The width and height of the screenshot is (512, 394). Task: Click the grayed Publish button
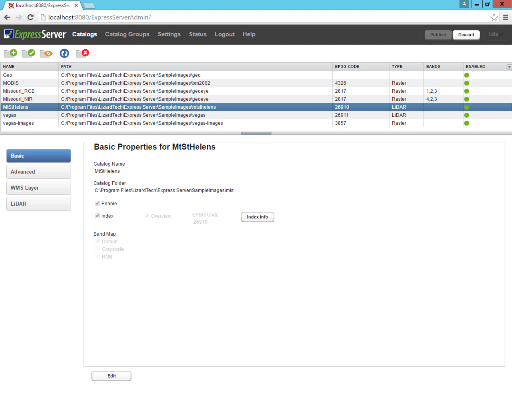tap(438, 35)
